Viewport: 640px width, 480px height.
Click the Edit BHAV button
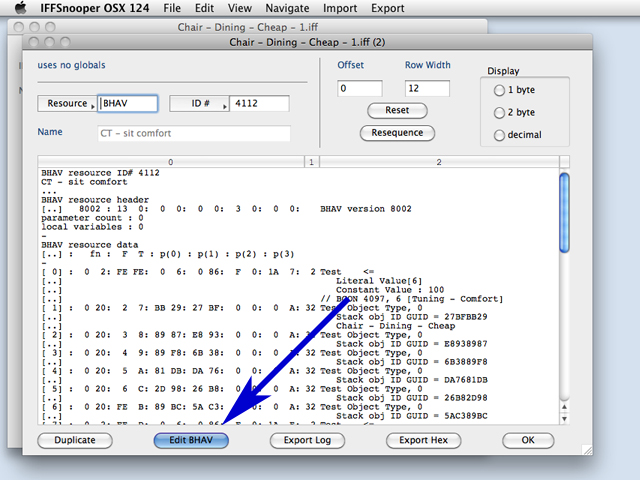click(190, 440)
